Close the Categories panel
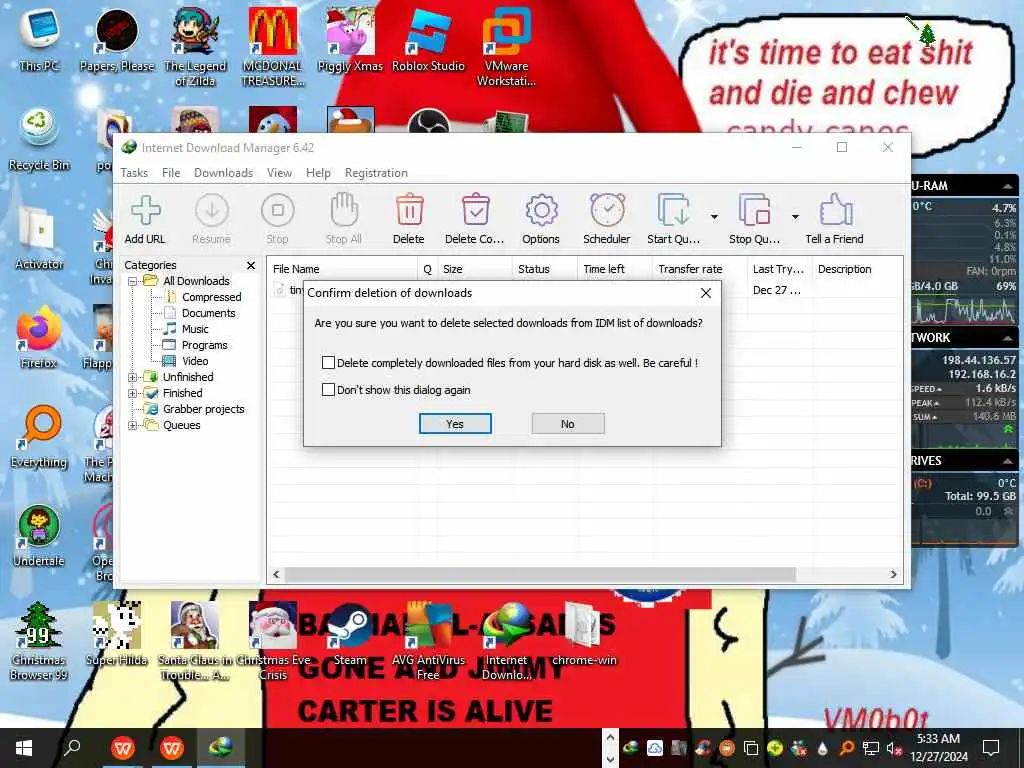Image resolution: width=1024 pixels, height=768 pixels. [251, 265]
